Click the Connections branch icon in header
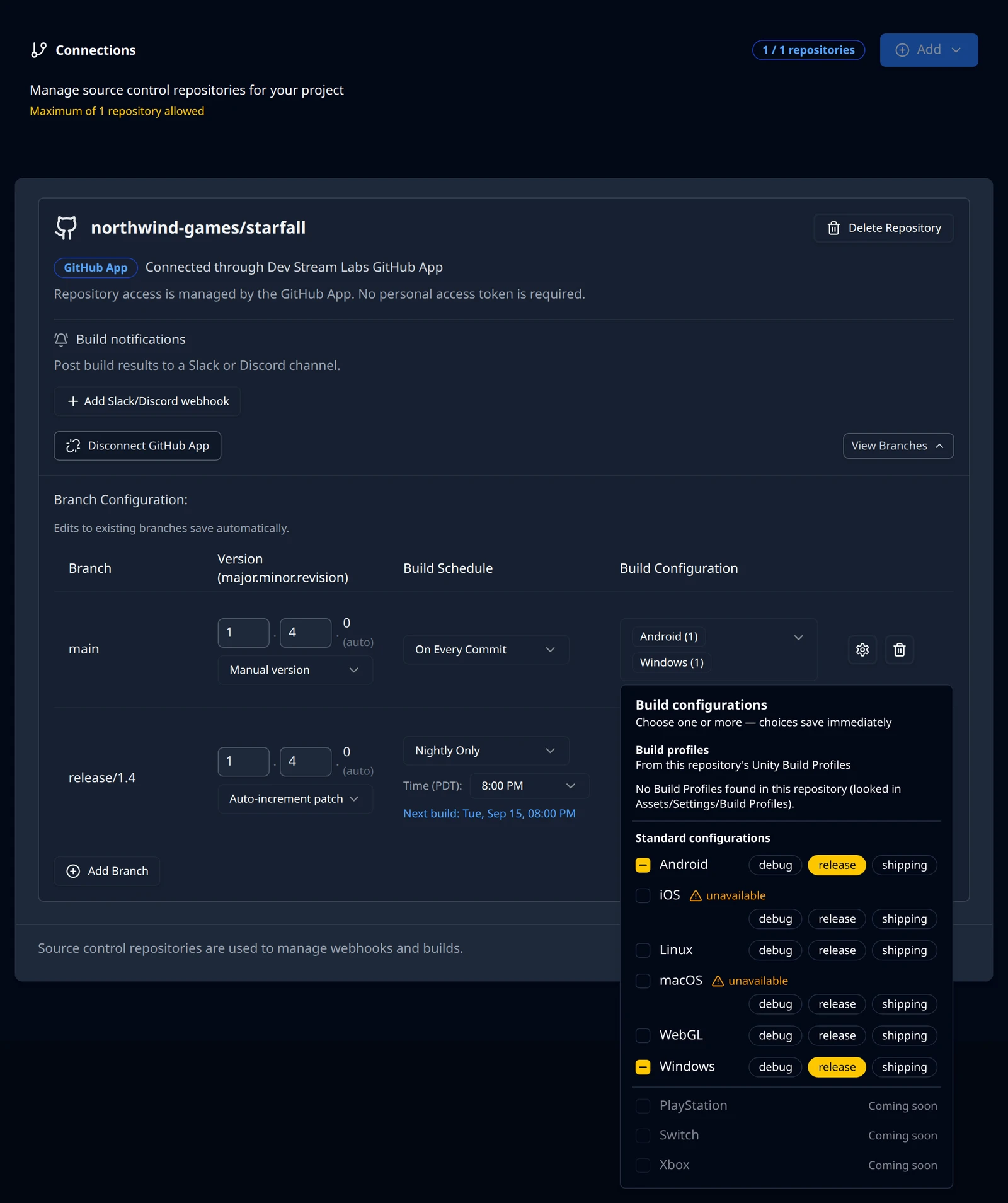1008x1203 pixels. [x=39, y=50]
